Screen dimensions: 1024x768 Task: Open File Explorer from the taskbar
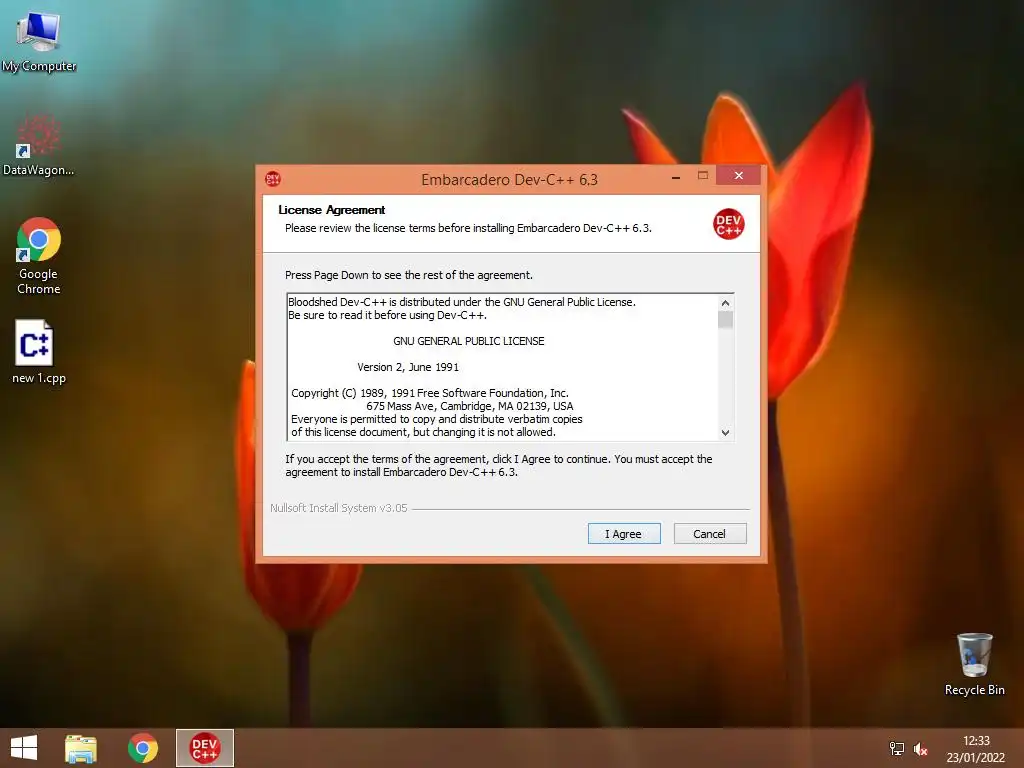point(81,748)
